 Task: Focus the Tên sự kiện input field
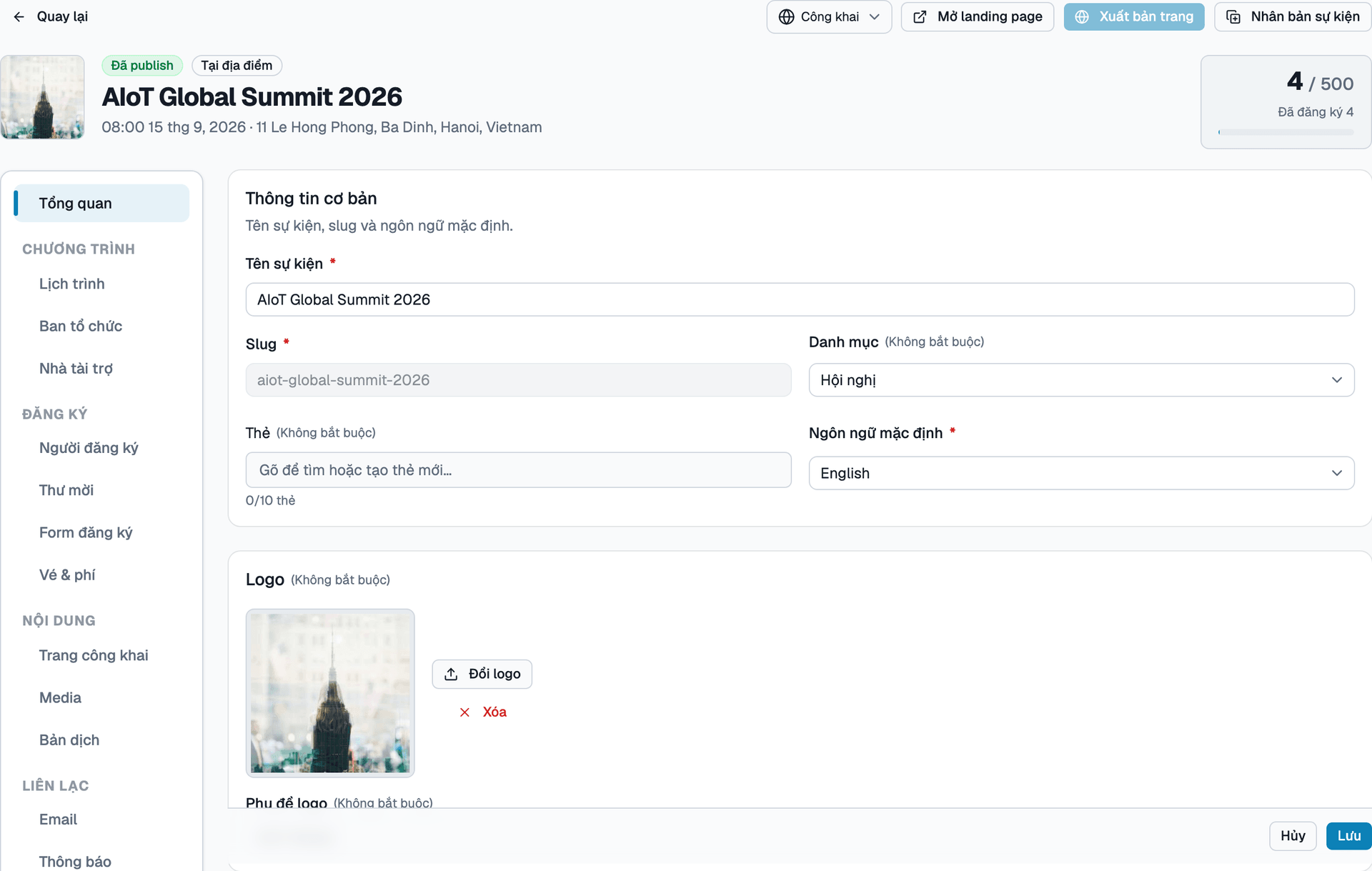coord(800,299)
